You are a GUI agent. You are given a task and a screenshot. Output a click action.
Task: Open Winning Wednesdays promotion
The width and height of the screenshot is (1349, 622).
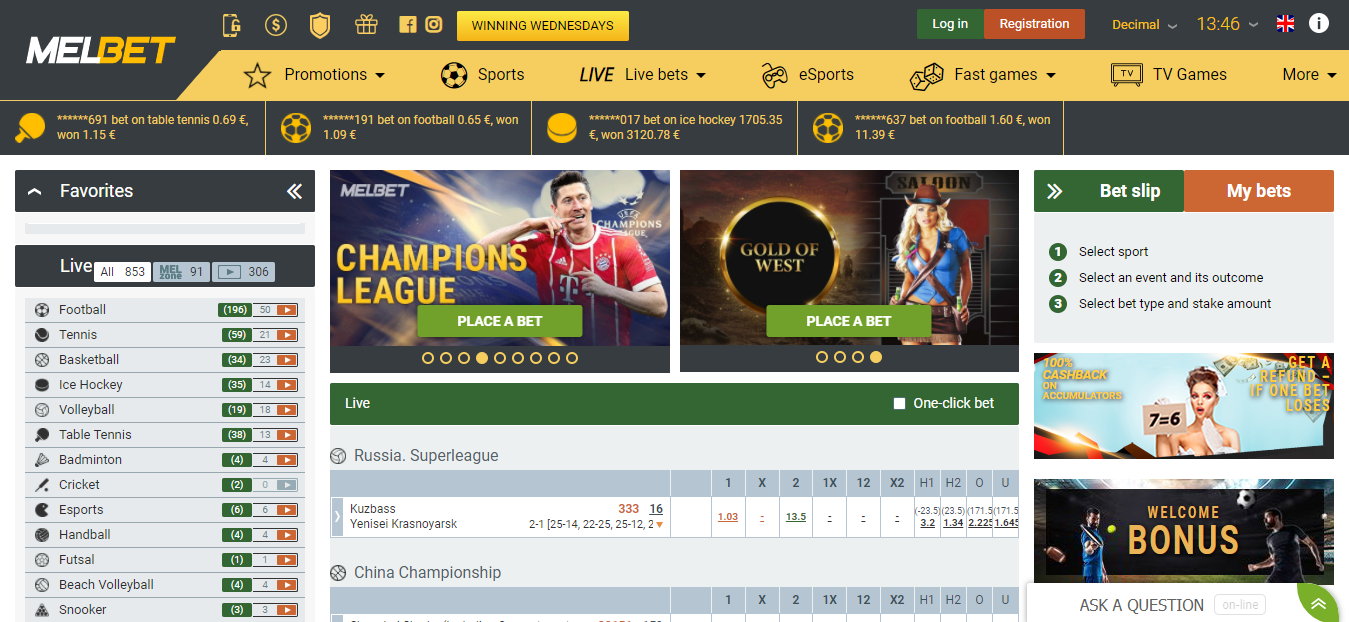543,26
